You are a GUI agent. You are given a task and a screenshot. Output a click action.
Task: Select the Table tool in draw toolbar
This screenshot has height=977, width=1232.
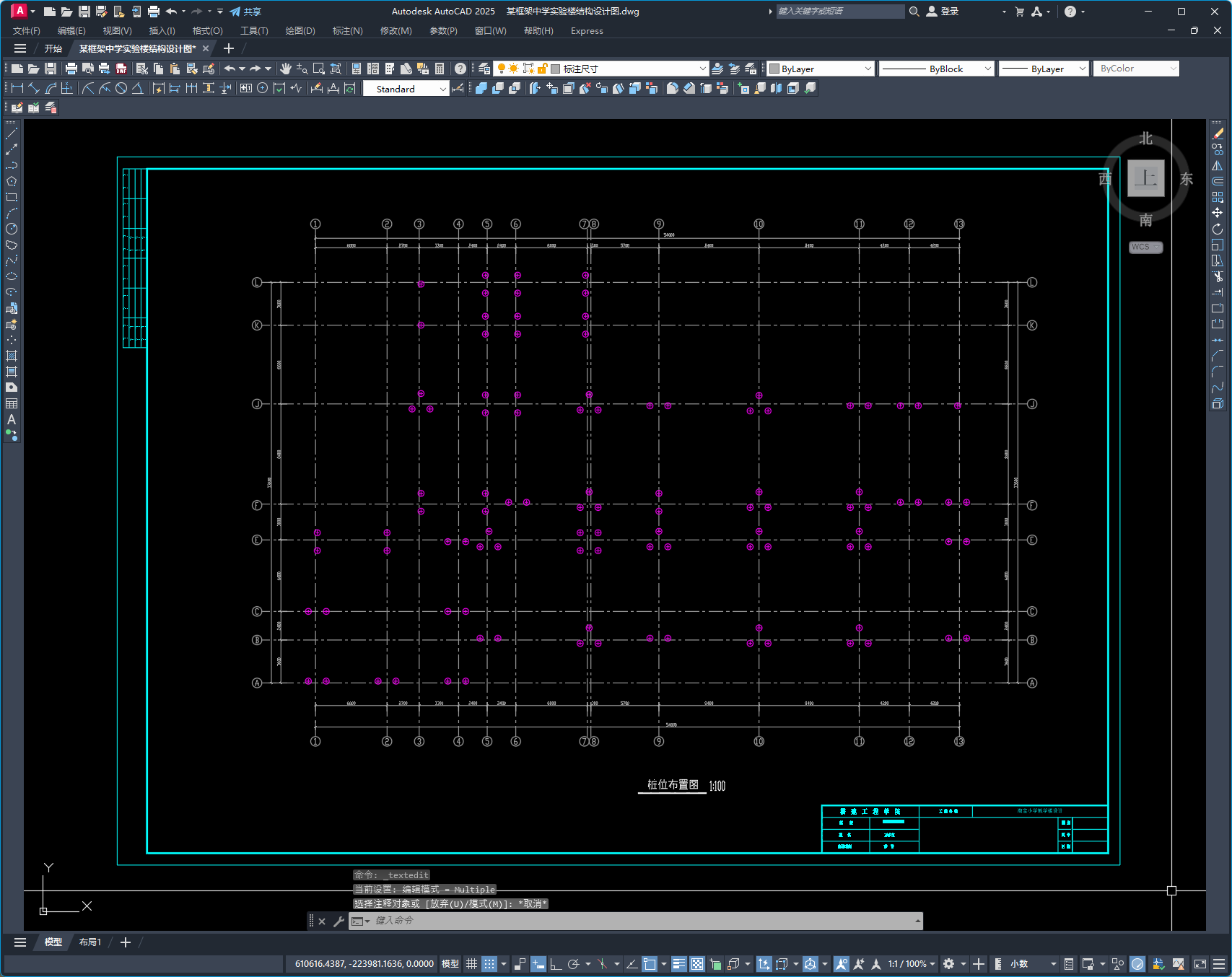pyautogui.click(x=12, y=403)
